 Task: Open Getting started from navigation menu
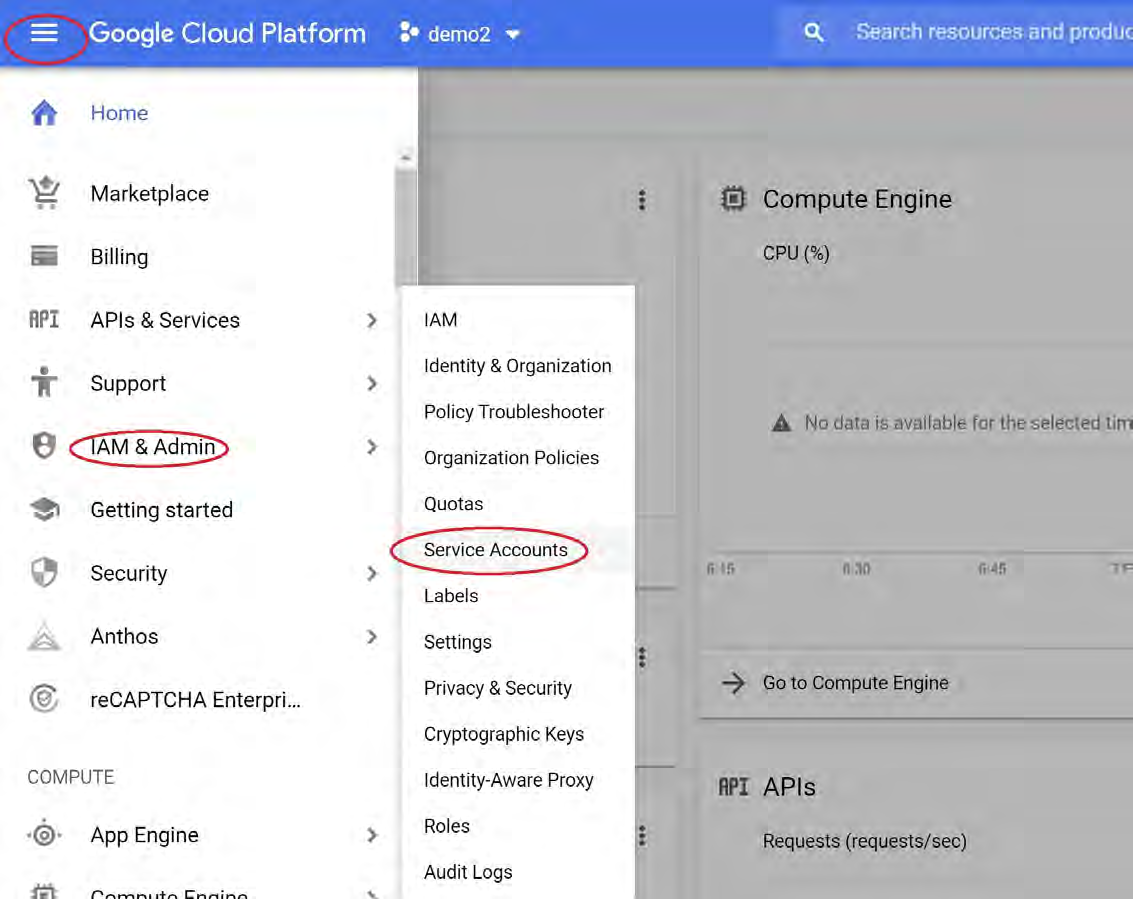point(162,510)
